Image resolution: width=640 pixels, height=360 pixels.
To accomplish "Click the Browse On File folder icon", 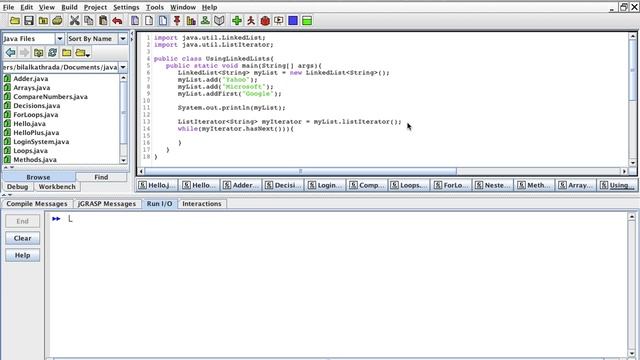I will click(x=43, y=21).
